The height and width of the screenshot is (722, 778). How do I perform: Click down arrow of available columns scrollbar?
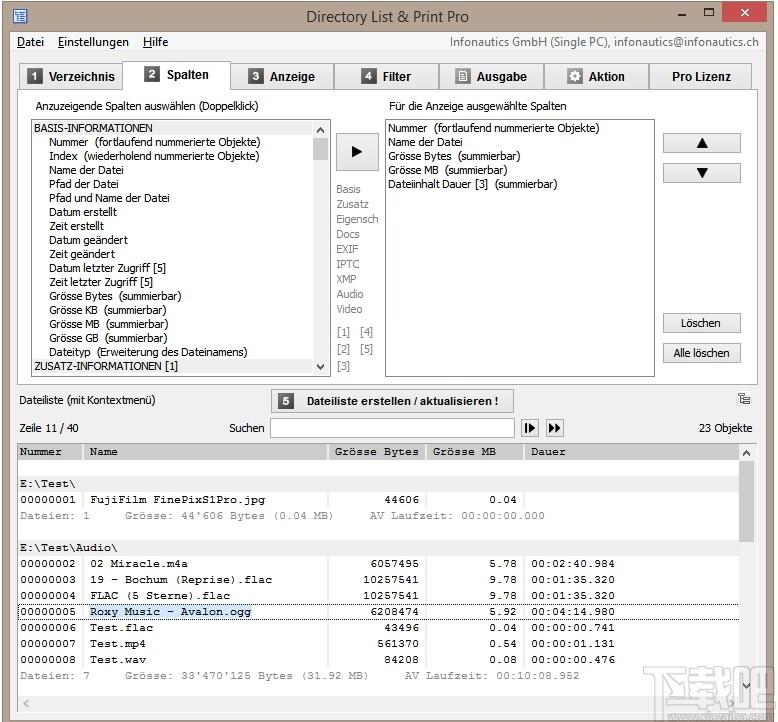point(321,367)
